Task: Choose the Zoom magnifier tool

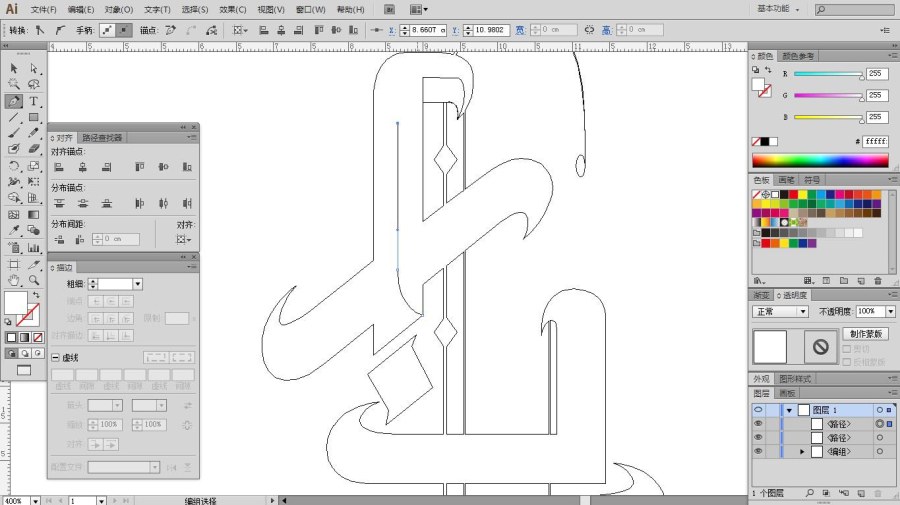Action: [x=34, y=280]
